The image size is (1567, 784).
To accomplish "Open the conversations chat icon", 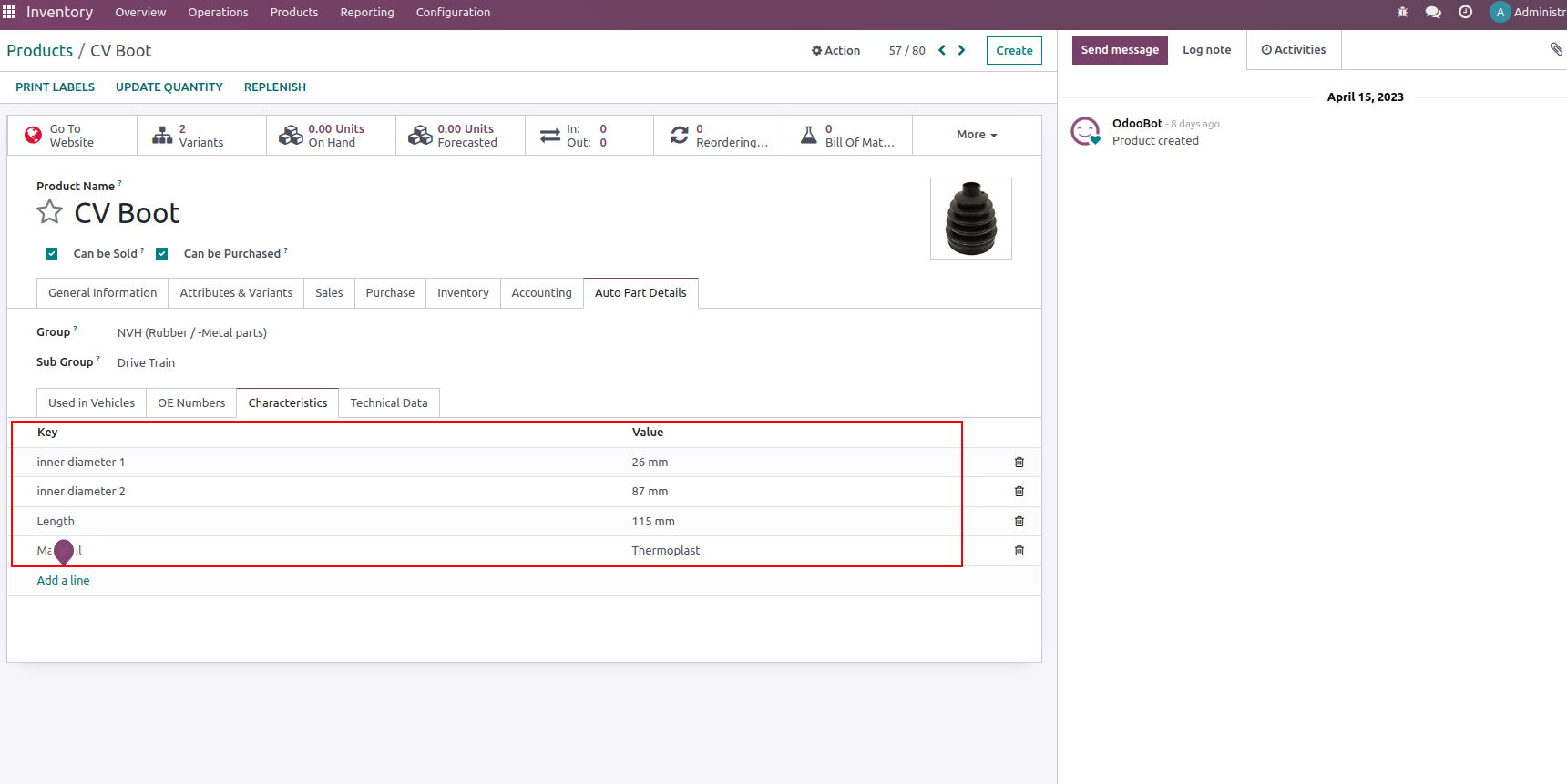I will [1433, 13].
